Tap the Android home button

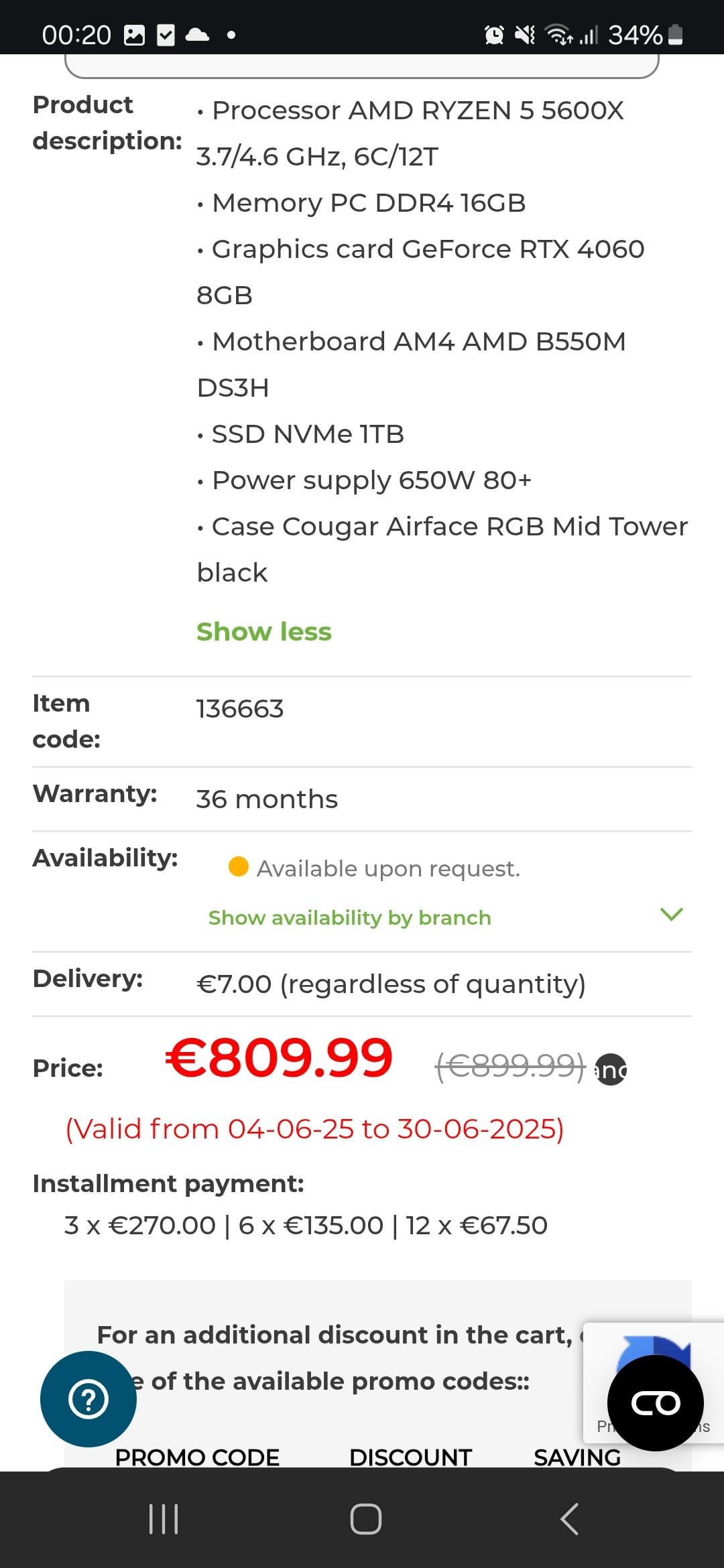click(x=365, y=1519)
